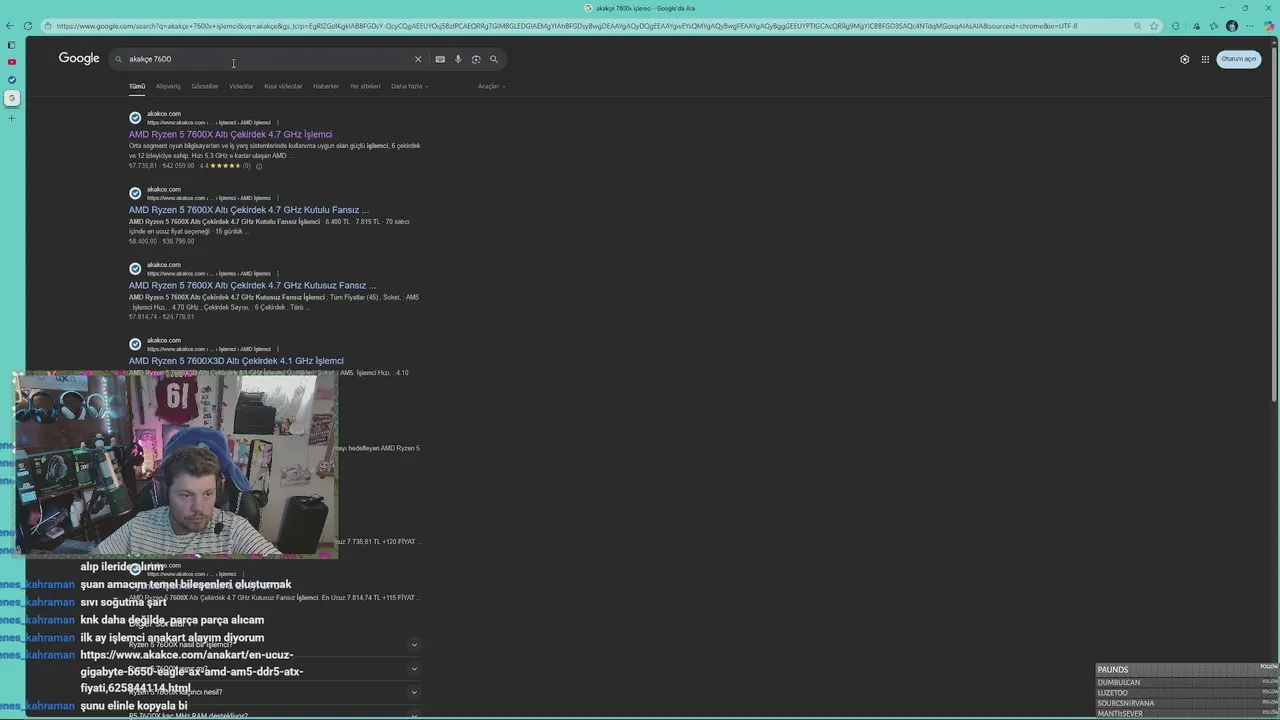Open the on-screen keyboard input tool
The image size is (1280, 720).
click(x=440, y=59)
